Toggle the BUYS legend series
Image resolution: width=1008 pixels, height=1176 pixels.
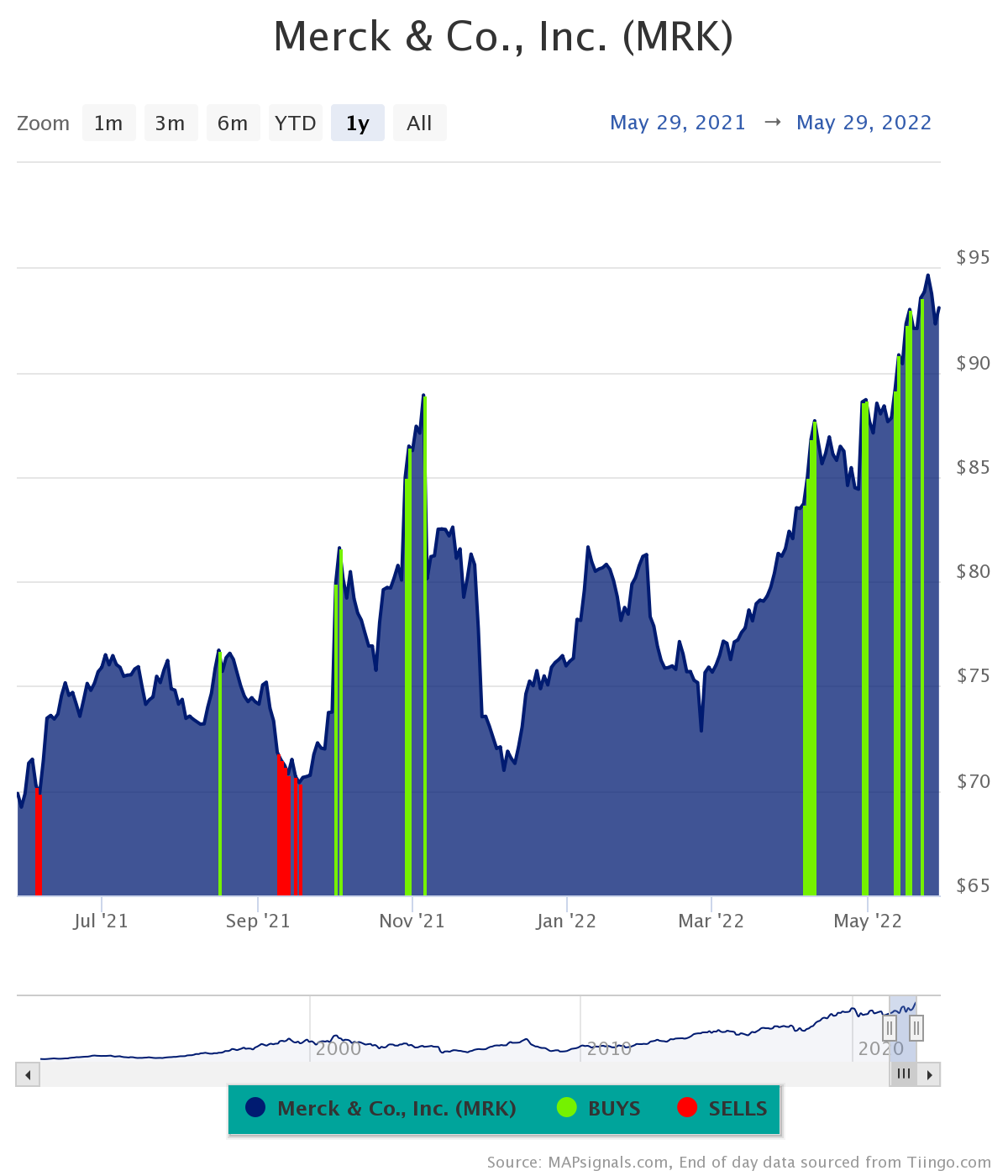(x=599, y=1108)
